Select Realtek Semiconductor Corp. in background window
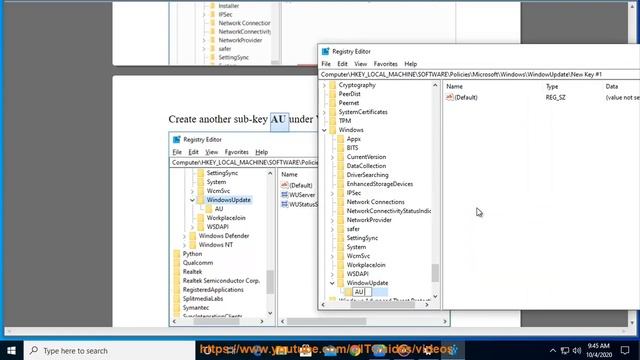The width and height of the screenshot is (640, 360). (x=221, y=280)
